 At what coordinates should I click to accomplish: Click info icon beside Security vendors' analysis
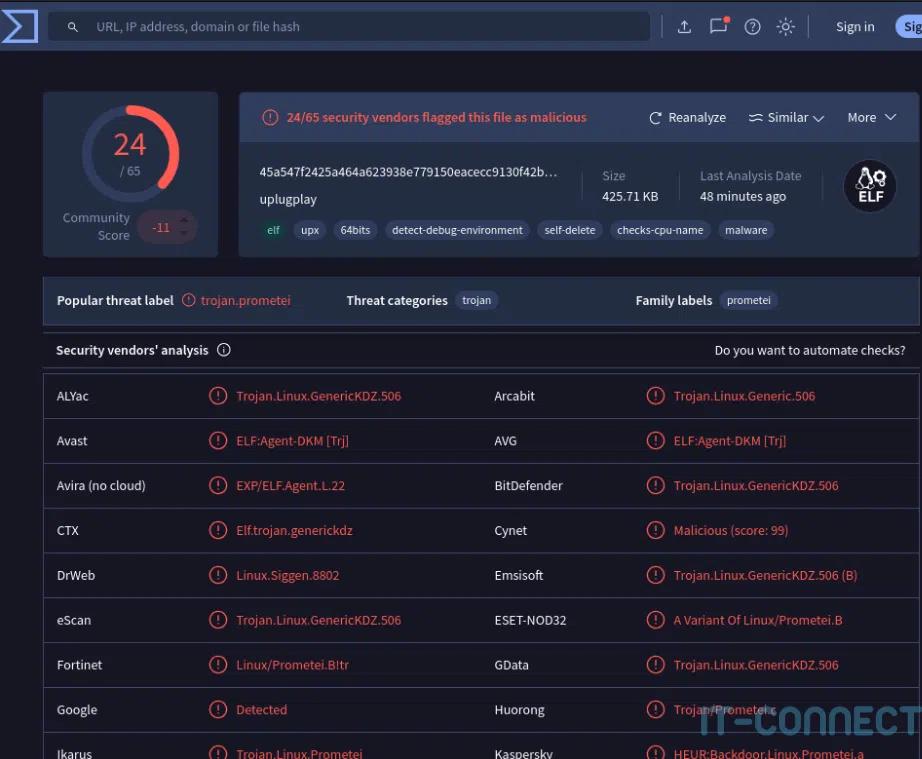pos(224,350)
